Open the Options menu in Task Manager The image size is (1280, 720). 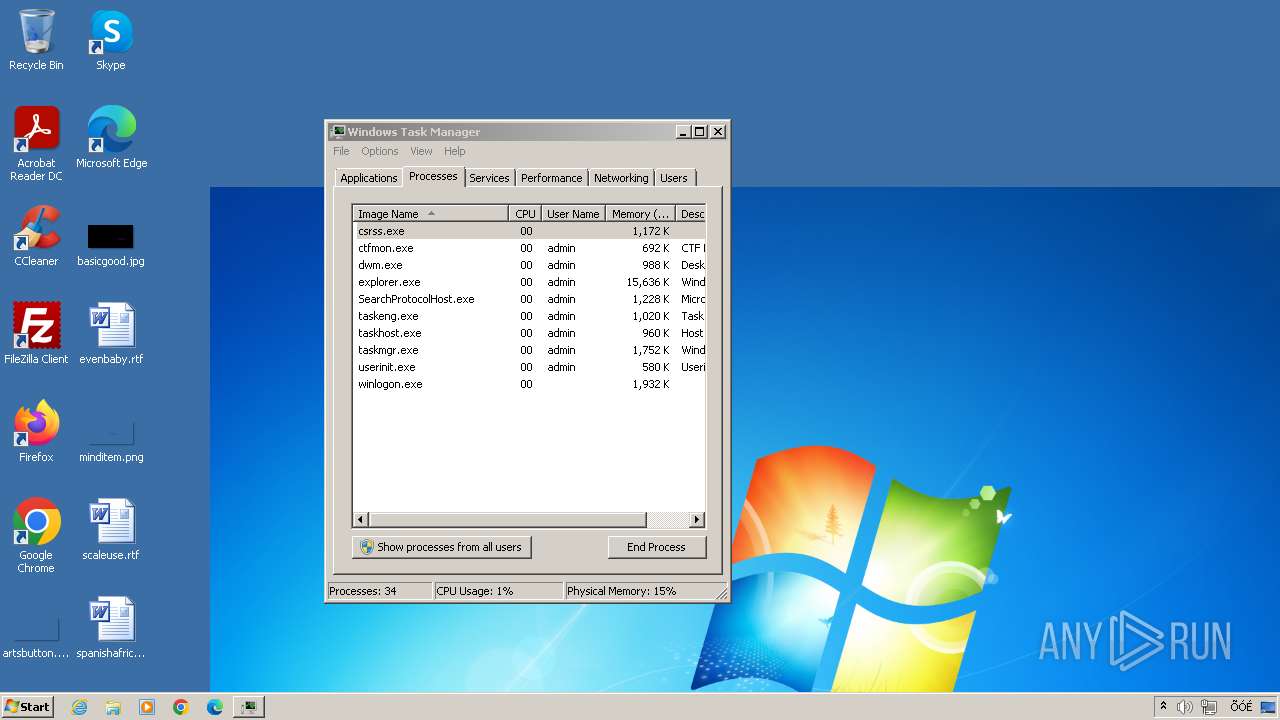[380, 151]
